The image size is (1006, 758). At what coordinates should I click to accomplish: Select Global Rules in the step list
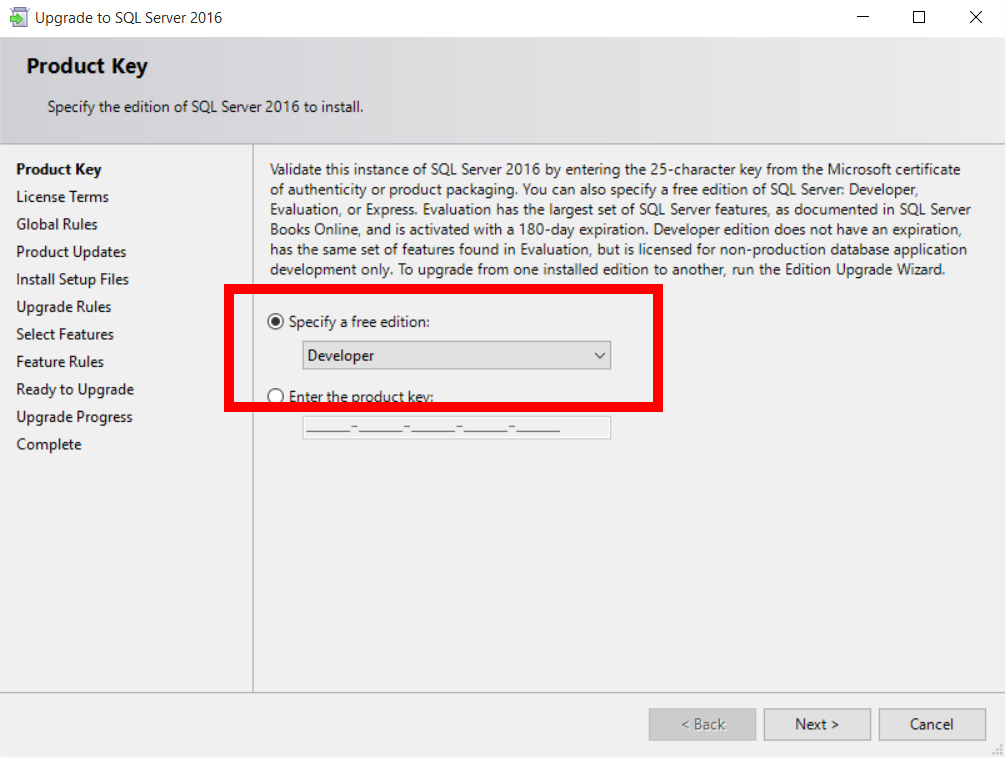tap(57, 224)
